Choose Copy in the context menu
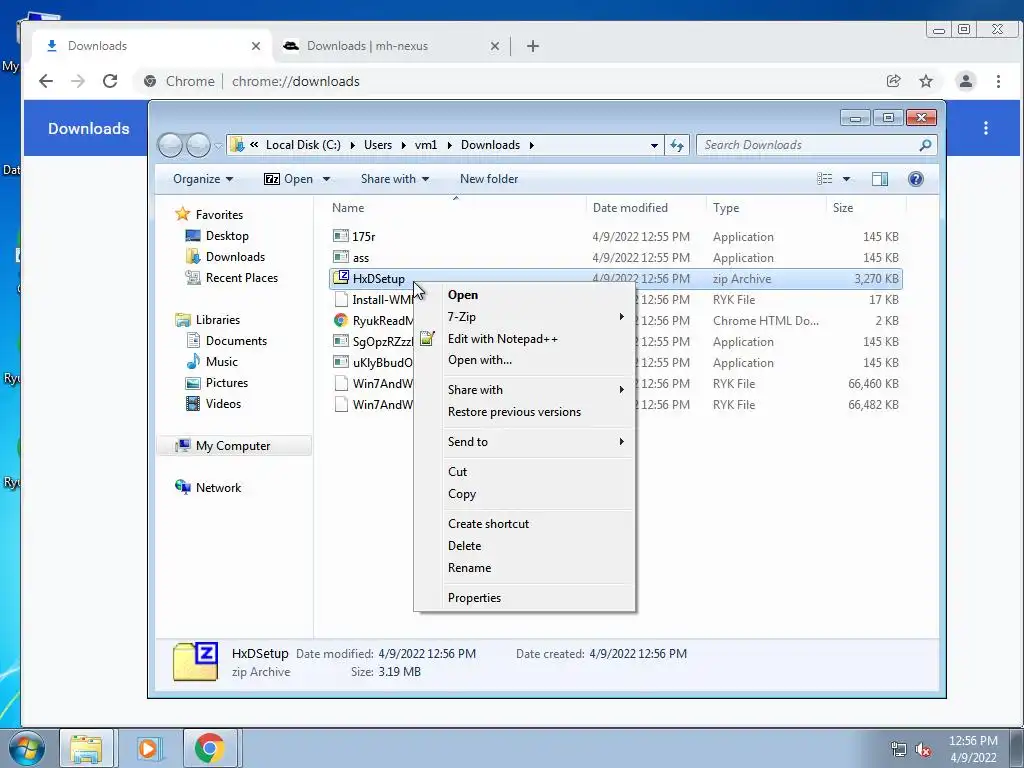Viewport: 1024px width, 768px height. click(462, 494)
